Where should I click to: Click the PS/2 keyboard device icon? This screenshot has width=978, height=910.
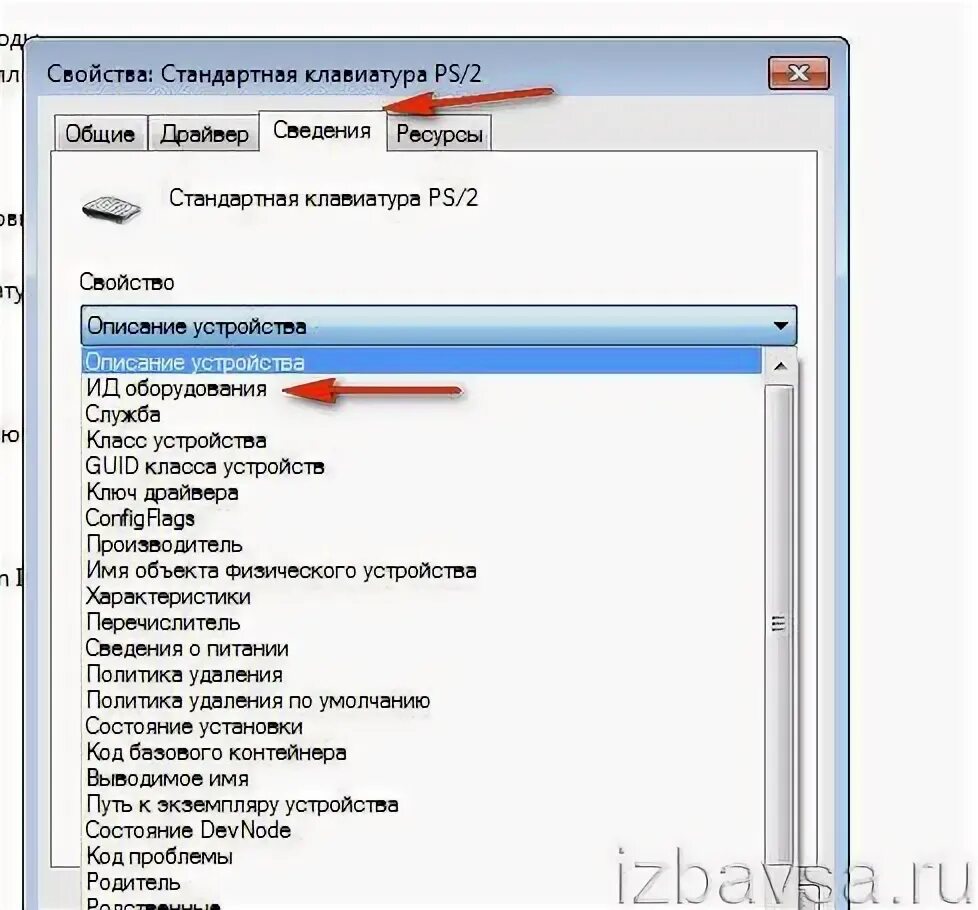(112, 207)
